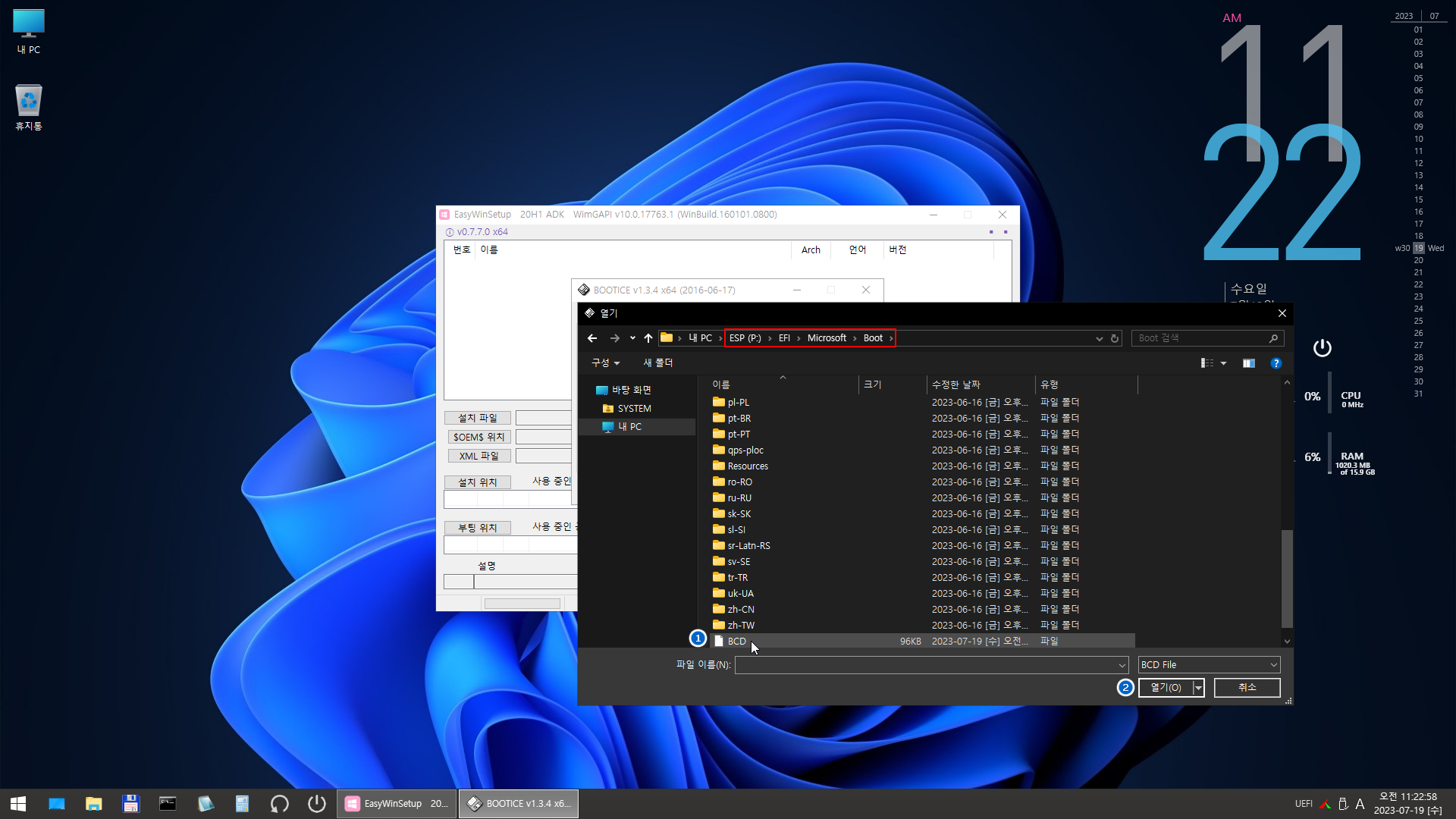The width and height of the screenshot is (1456, 819).
Task: Click 부팅 위치 button in EasyWinSetup
Action: (478, 528)
